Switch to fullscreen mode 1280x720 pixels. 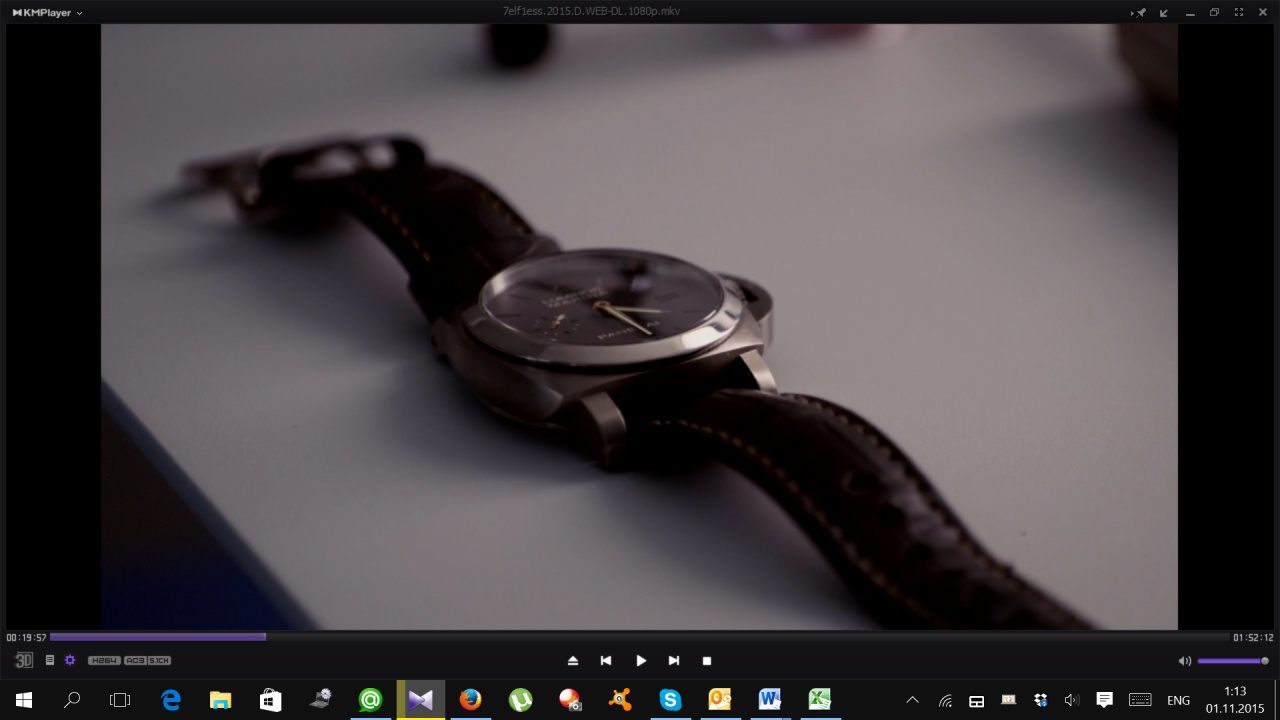coord(1239,13)
